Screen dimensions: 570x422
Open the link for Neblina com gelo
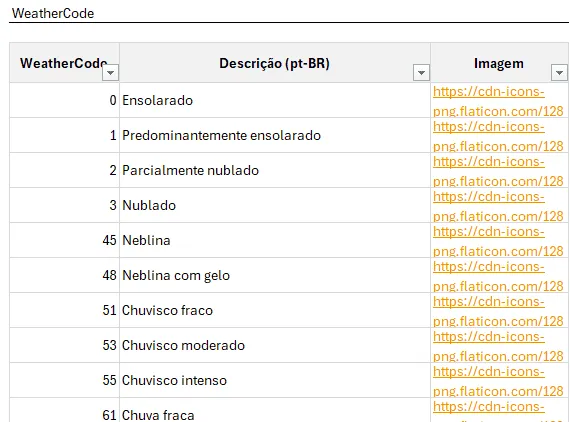click(x=498, y=276)
